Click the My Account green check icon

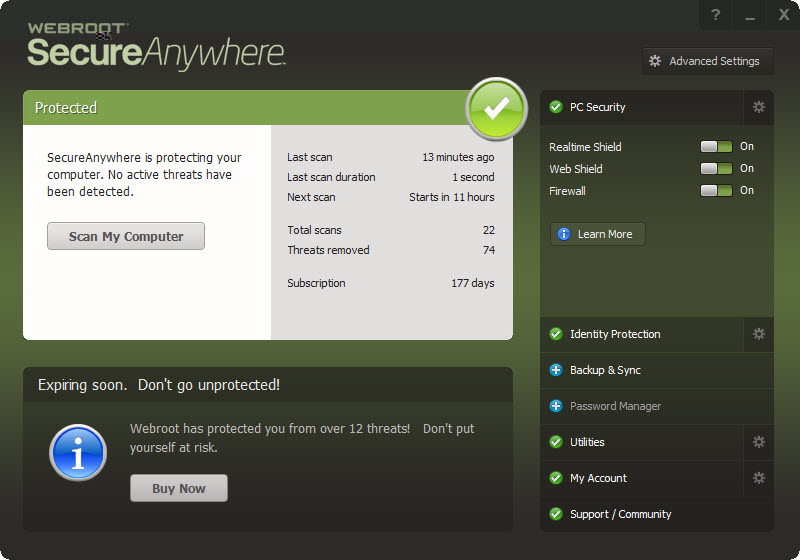click(x=556, y=478)
